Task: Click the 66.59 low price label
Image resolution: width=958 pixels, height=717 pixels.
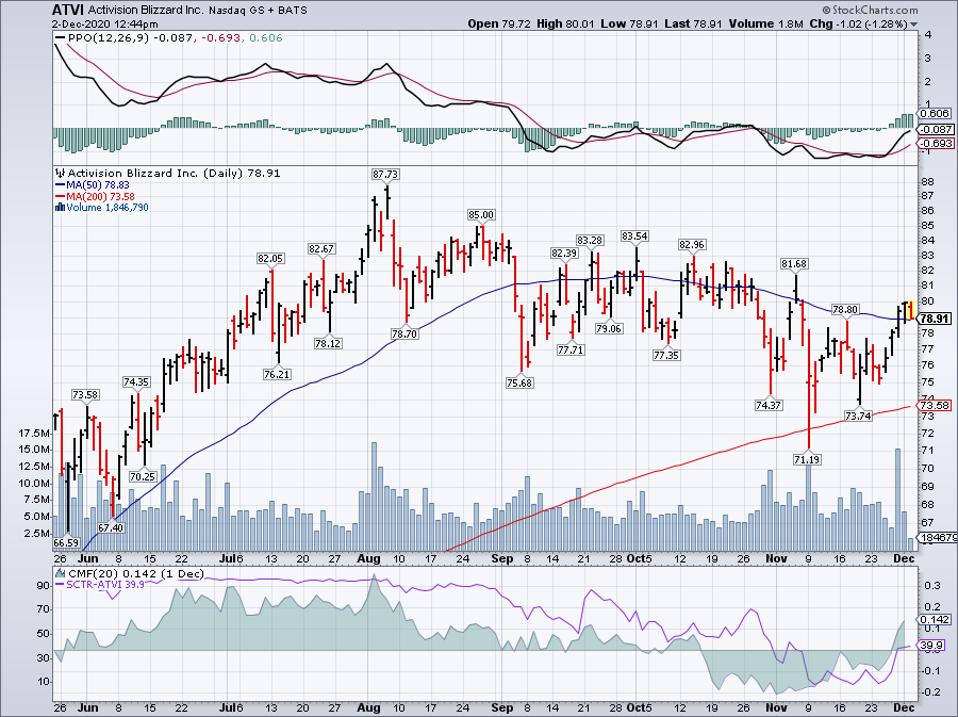Action: [66, 542]
